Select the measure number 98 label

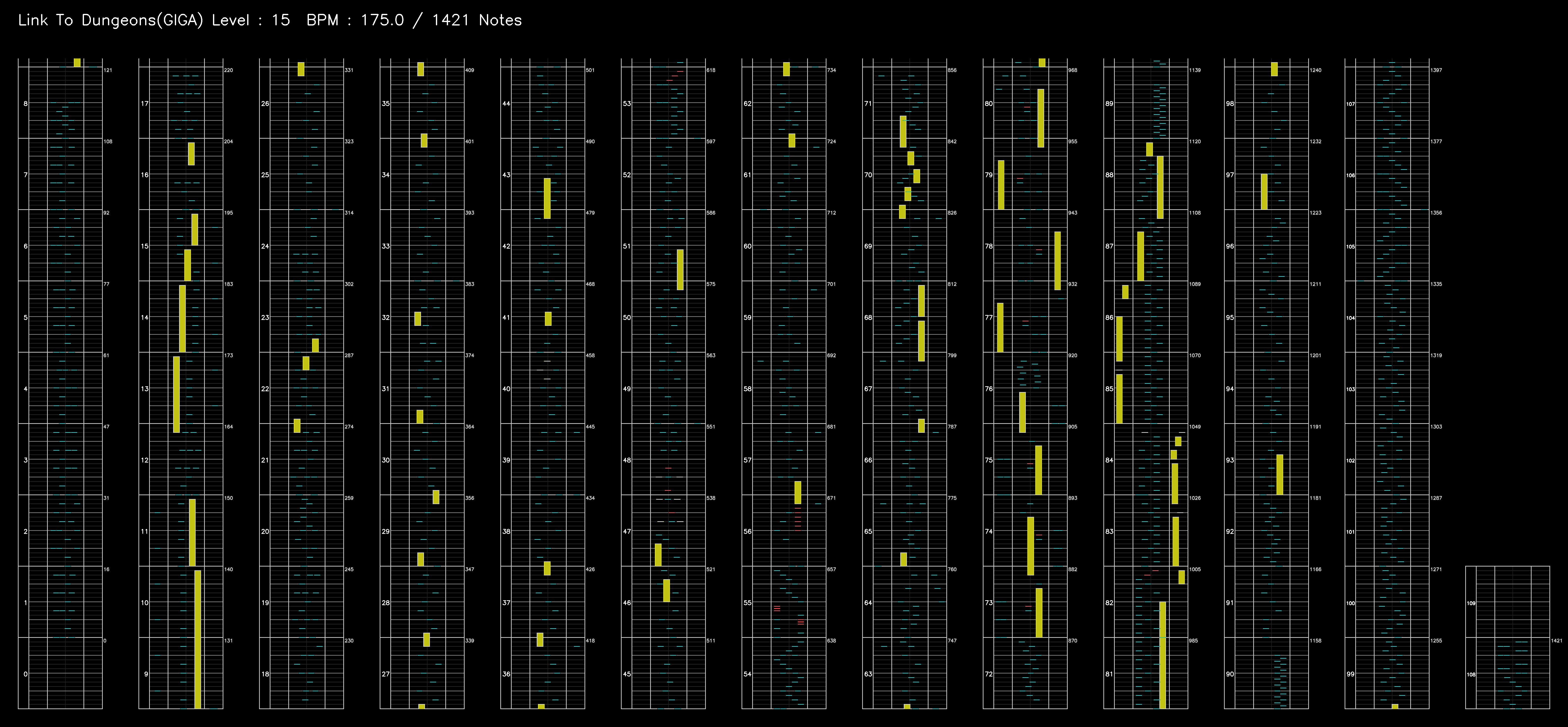pos(1230,104)
